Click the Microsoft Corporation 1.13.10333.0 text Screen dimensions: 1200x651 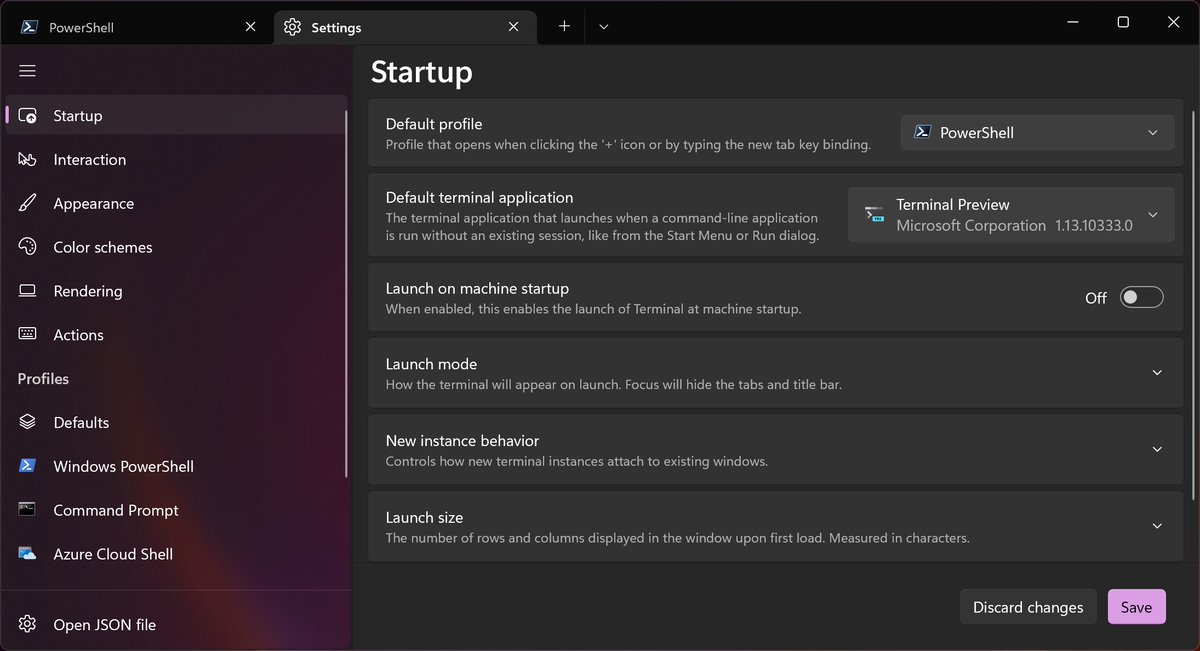(x=1014, y=226)
